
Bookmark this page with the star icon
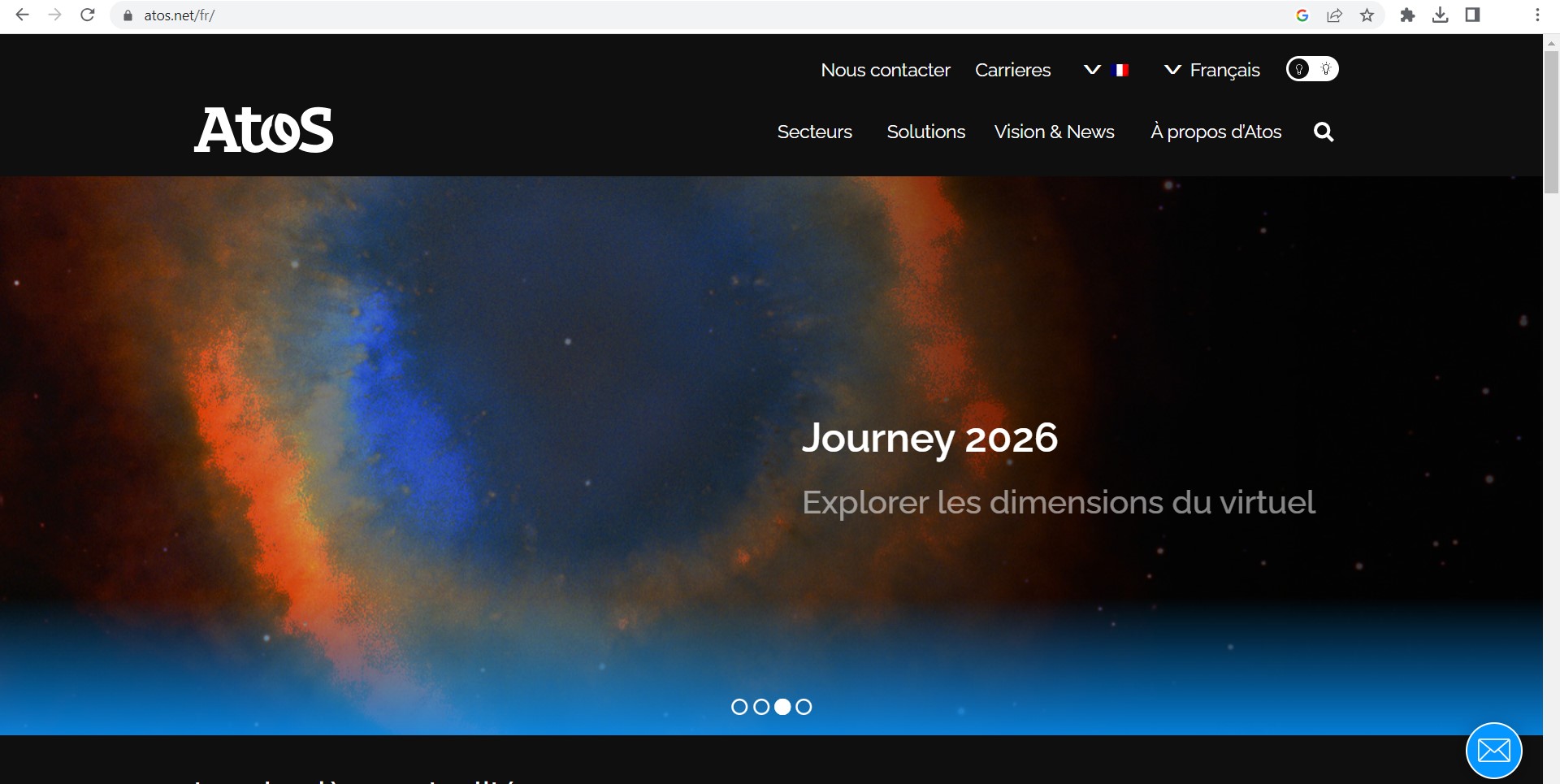point(1367,15)
